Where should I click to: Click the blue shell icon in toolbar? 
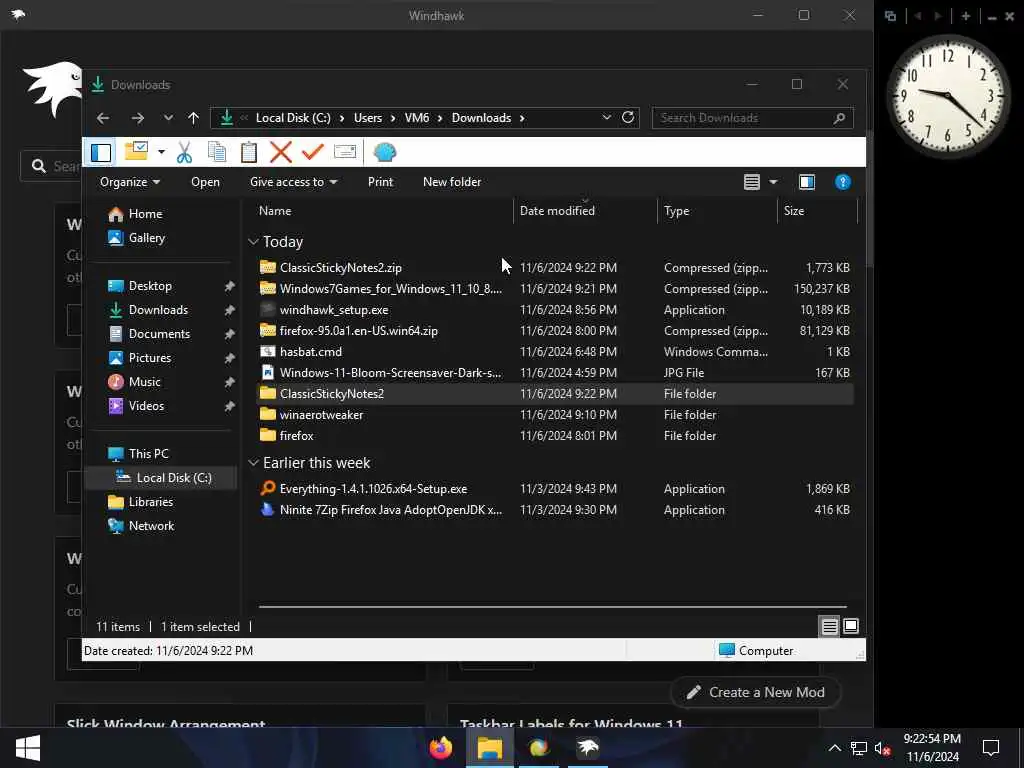pyautogui.click(x=385, y=152)
